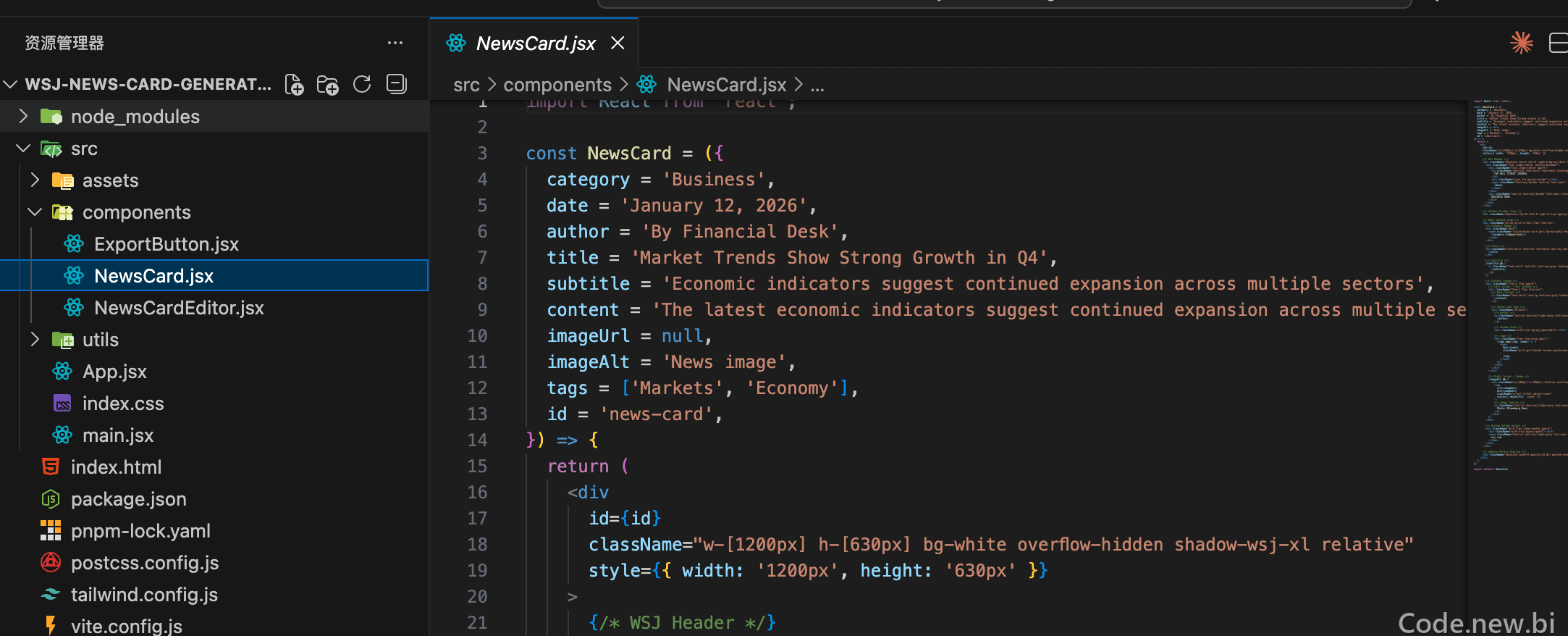
Task: Open App.jsx file
Action: [x=114, y=372]
